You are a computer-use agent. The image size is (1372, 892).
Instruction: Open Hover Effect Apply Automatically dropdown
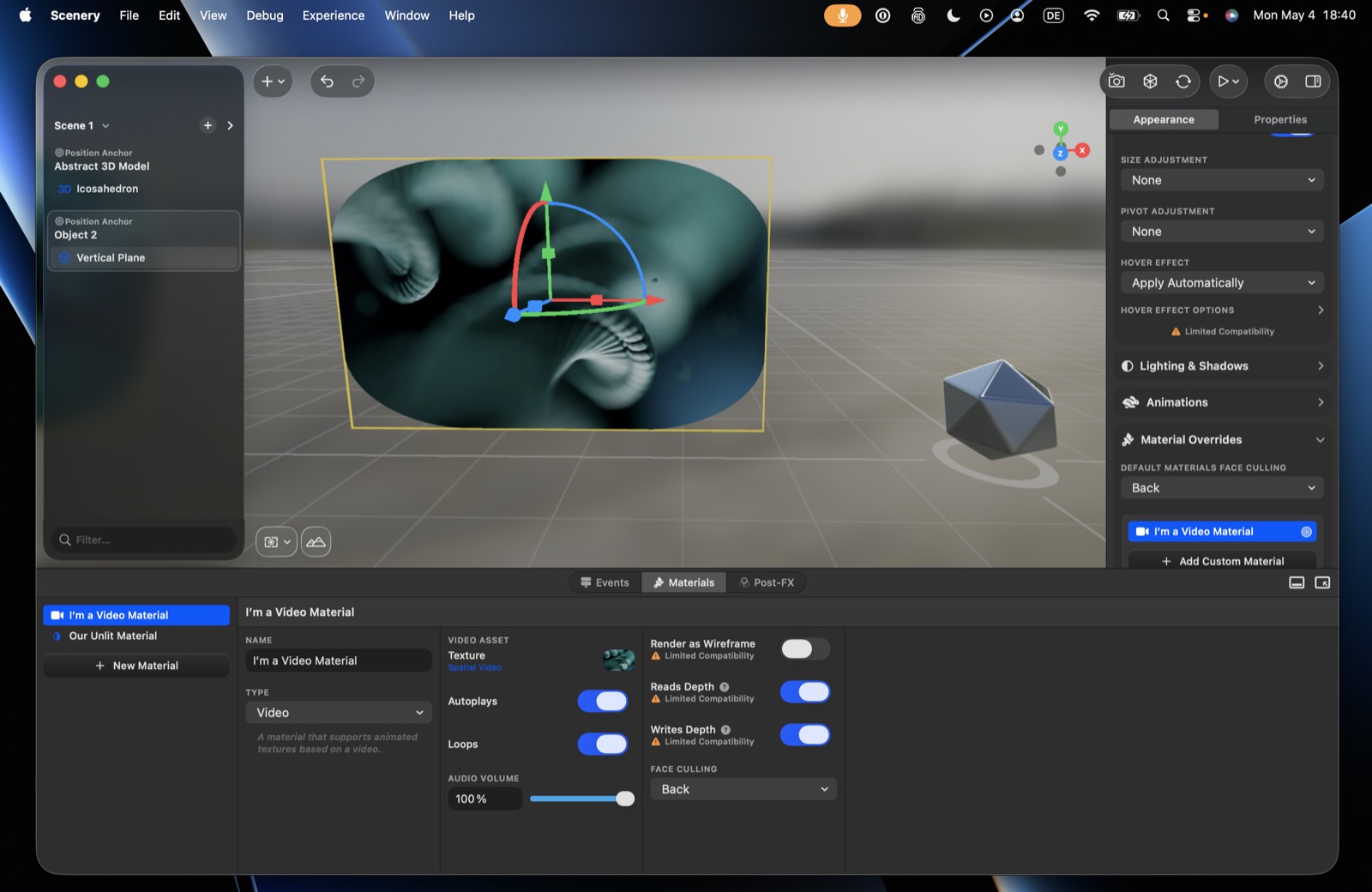(x=1222, y=283)
